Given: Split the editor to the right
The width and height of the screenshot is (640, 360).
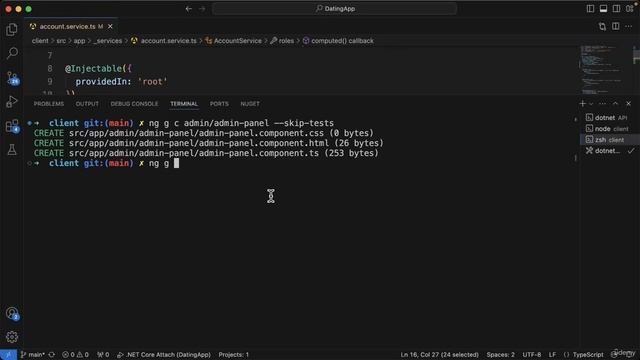Looking at the screenshot, I should [x=616, y=27].
